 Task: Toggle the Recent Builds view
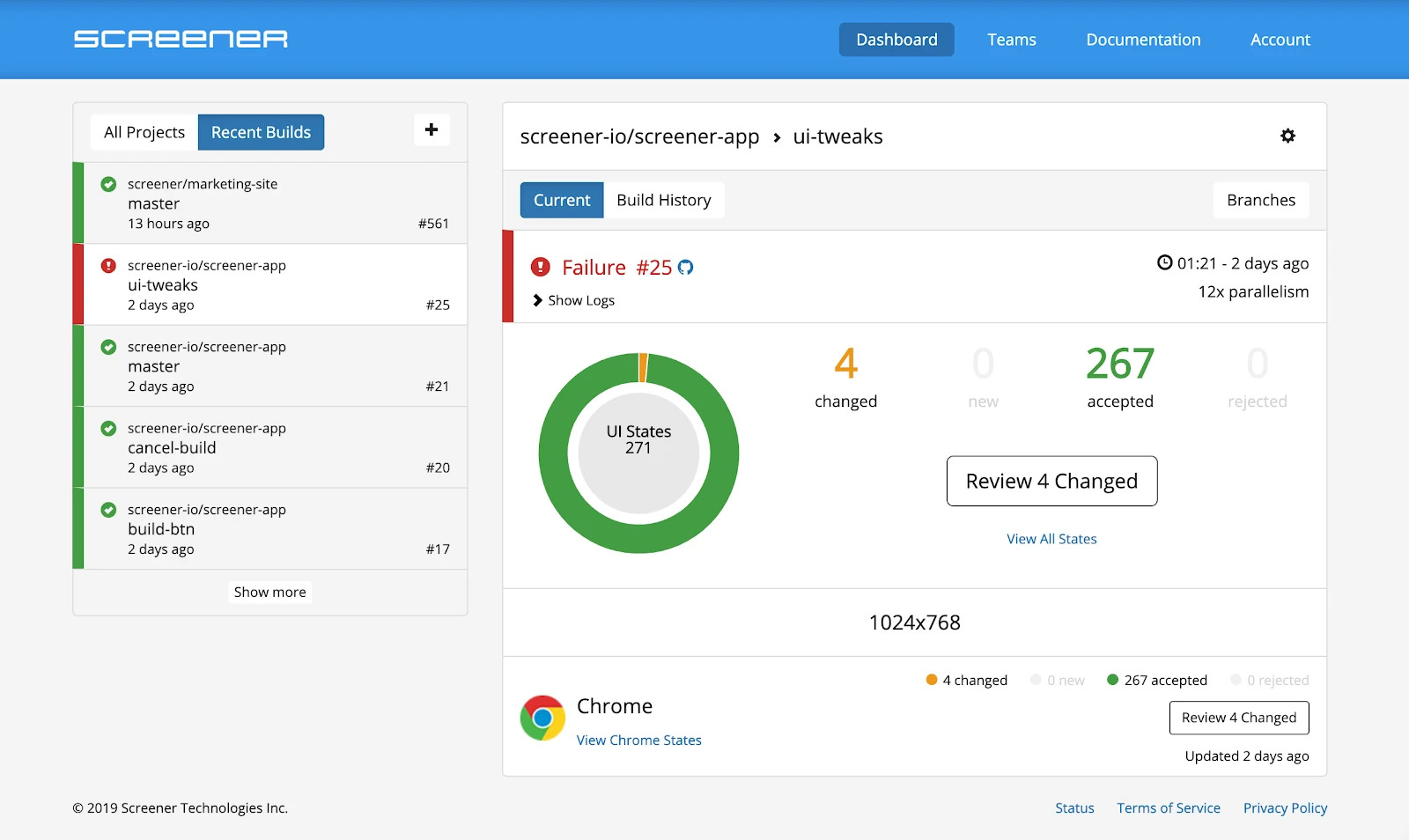click(x=261, y=131)
